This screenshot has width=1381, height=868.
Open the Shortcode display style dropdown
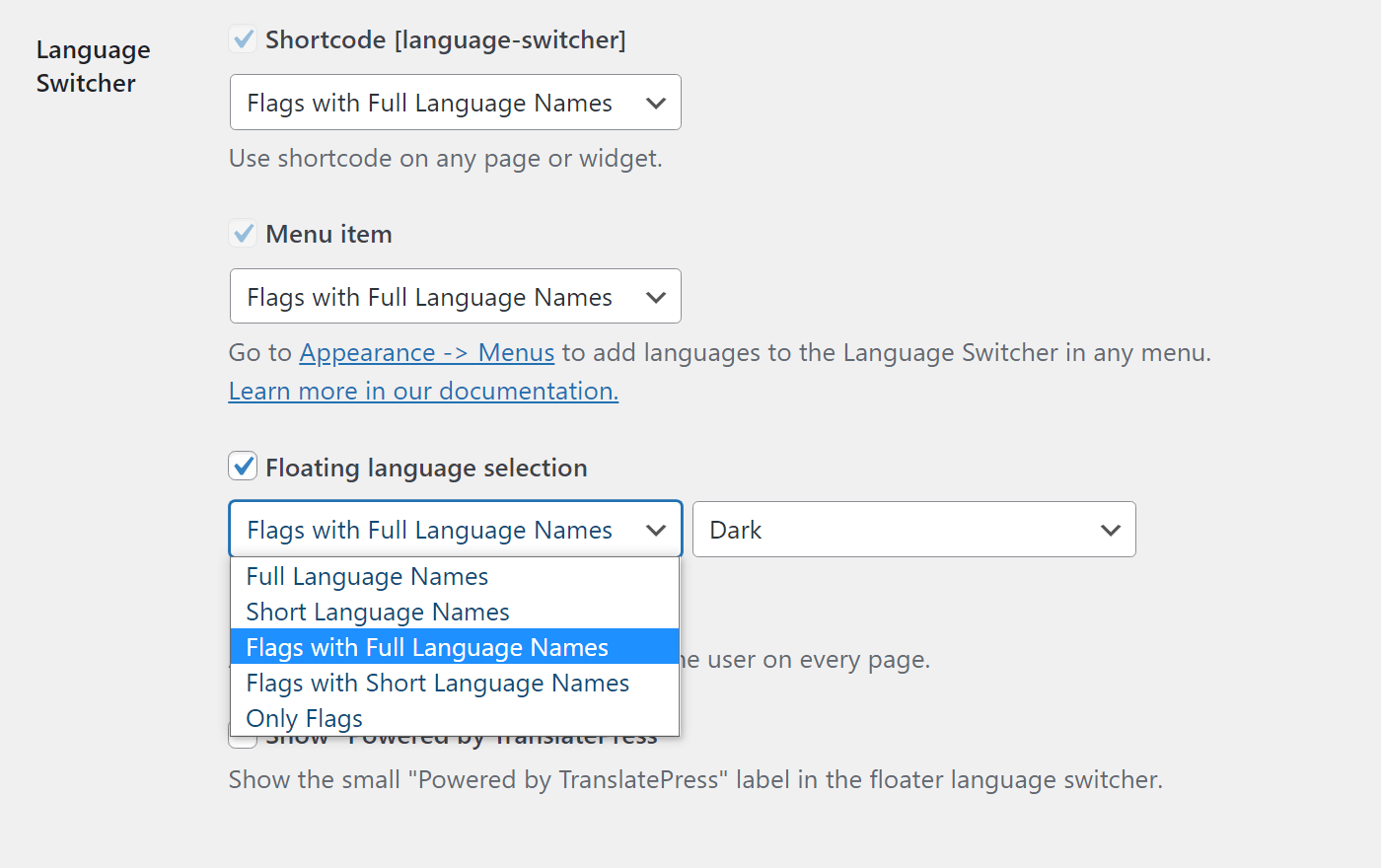(x=455, y=102)
